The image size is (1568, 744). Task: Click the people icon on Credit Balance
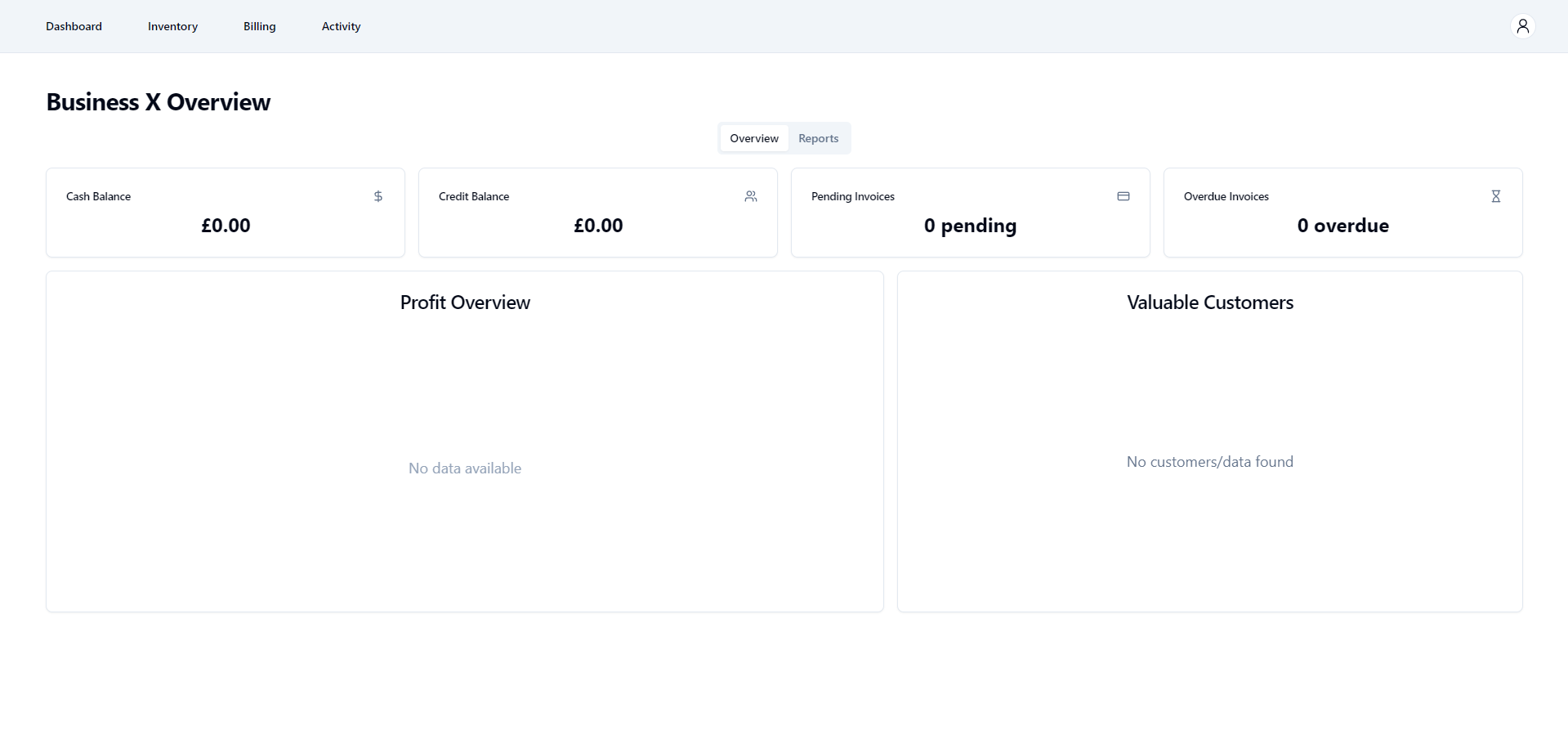click(x=751, y=196)
